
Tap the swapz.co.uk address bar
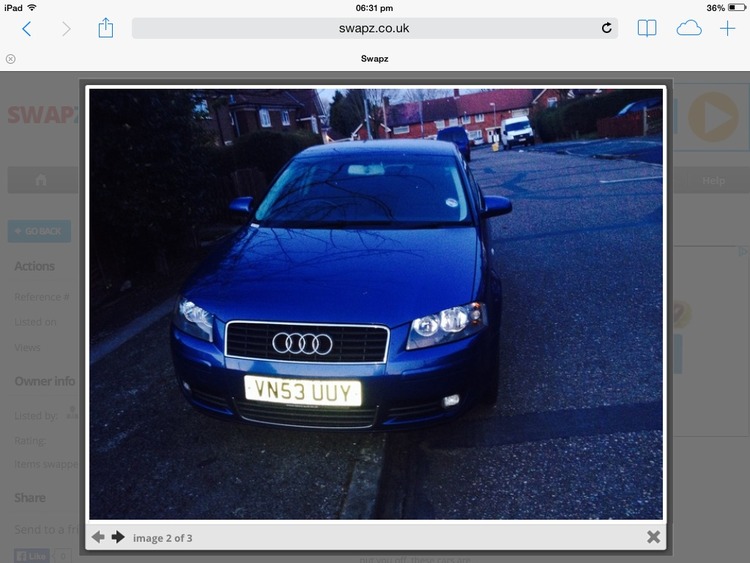point(375,28)
